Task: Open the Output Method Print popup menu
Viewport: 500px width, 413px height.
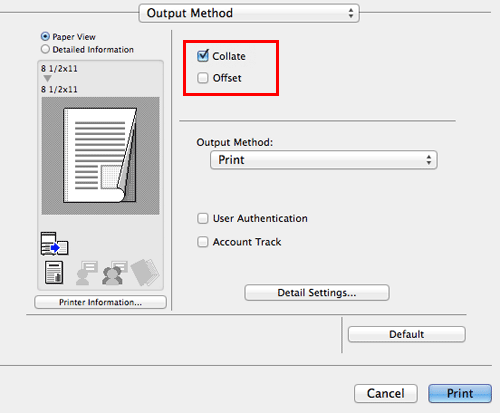Action: [324, 160]
